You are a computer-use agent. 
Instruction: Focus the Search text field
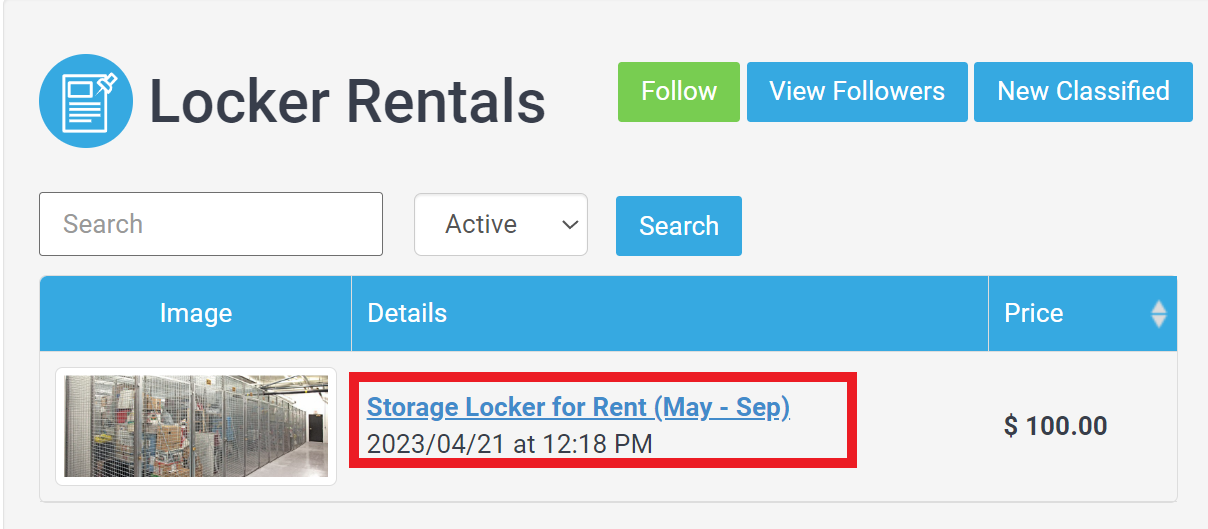[211, 224]
